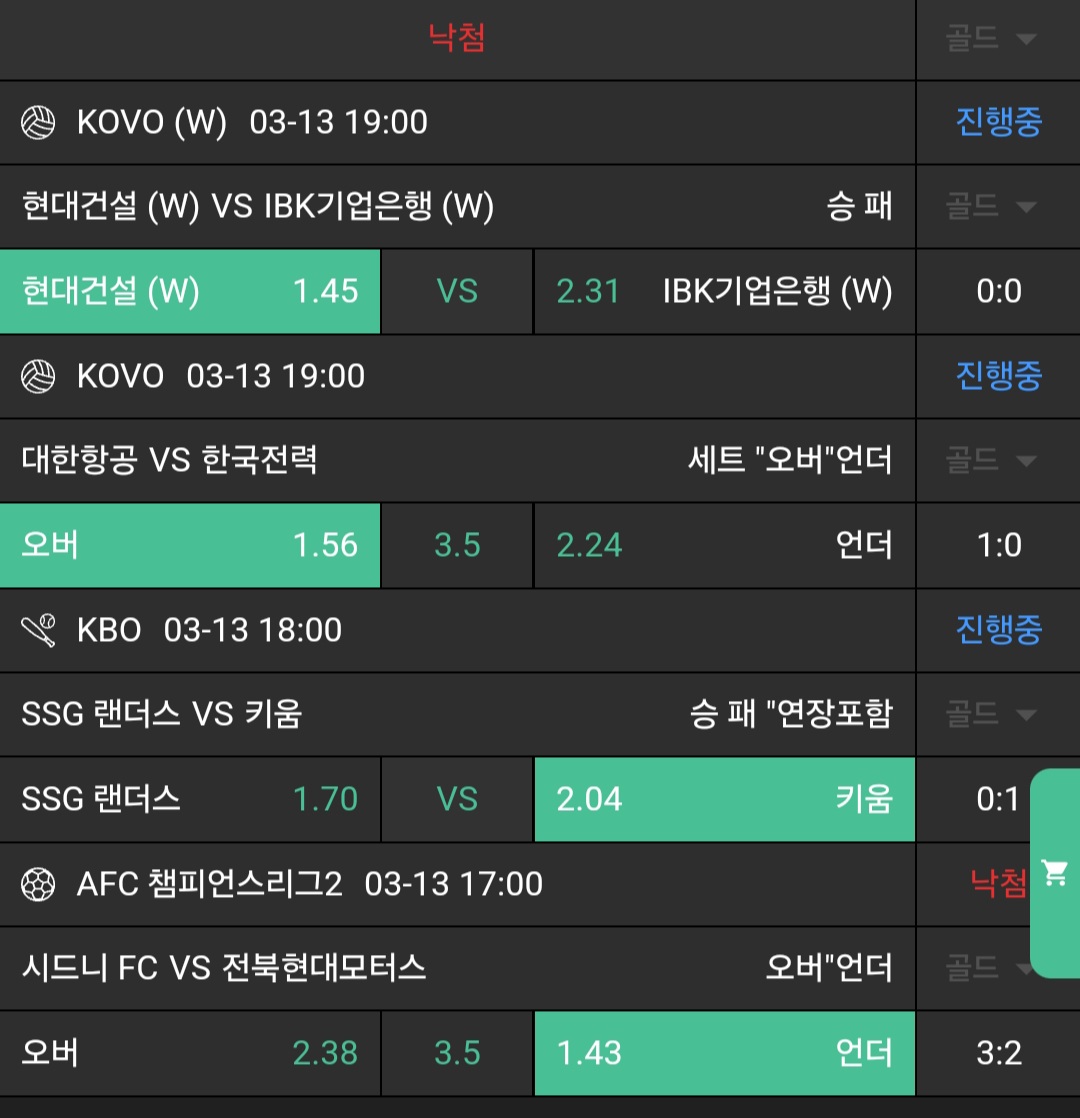Click the 3:2 score of 시드니 FC match
Viewport: 1080px width, 1118px height.
coord(998,1054)
